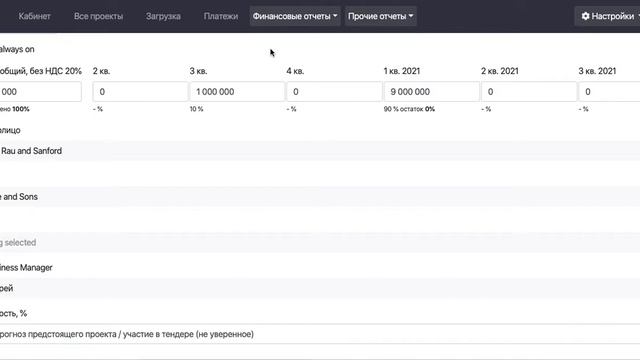Expand the Финансовые отчеты dropdown

click(295, 16)
